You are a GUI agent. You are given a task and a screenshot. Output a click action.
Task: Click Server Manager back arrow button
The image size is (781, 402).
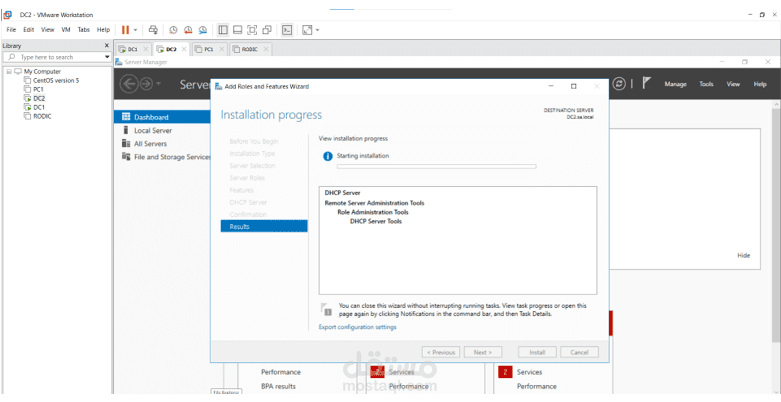pyautogui.click(x=129, y=84)
